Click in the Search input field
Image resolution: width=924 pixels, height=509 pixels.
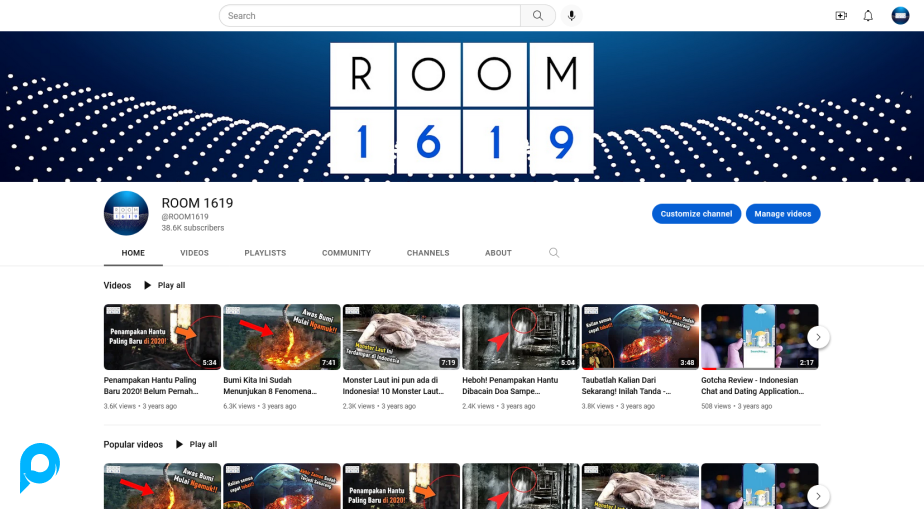[369, 16]
